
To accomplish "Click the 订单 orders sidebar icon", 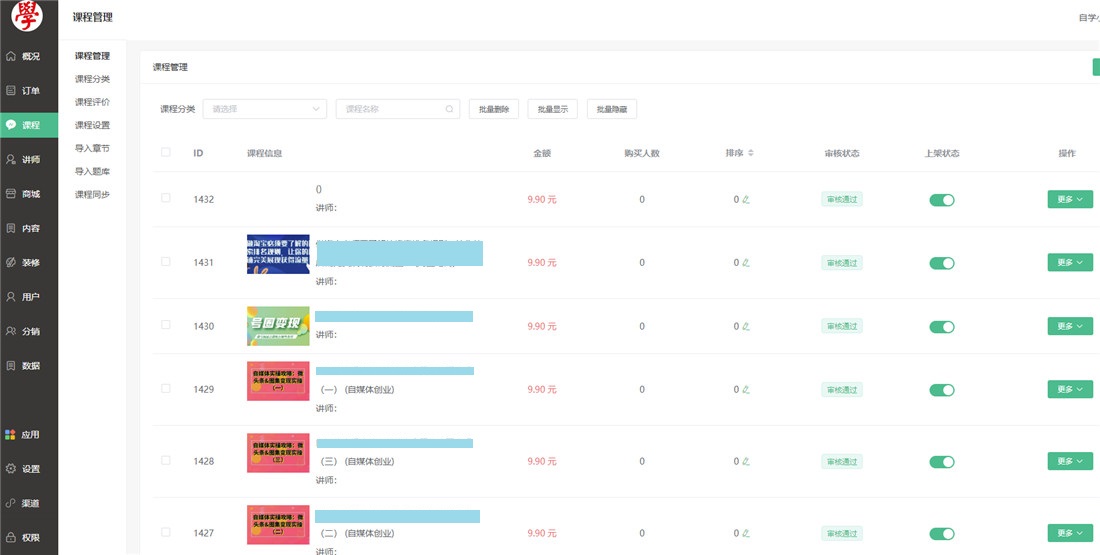I will coord(11,90).
